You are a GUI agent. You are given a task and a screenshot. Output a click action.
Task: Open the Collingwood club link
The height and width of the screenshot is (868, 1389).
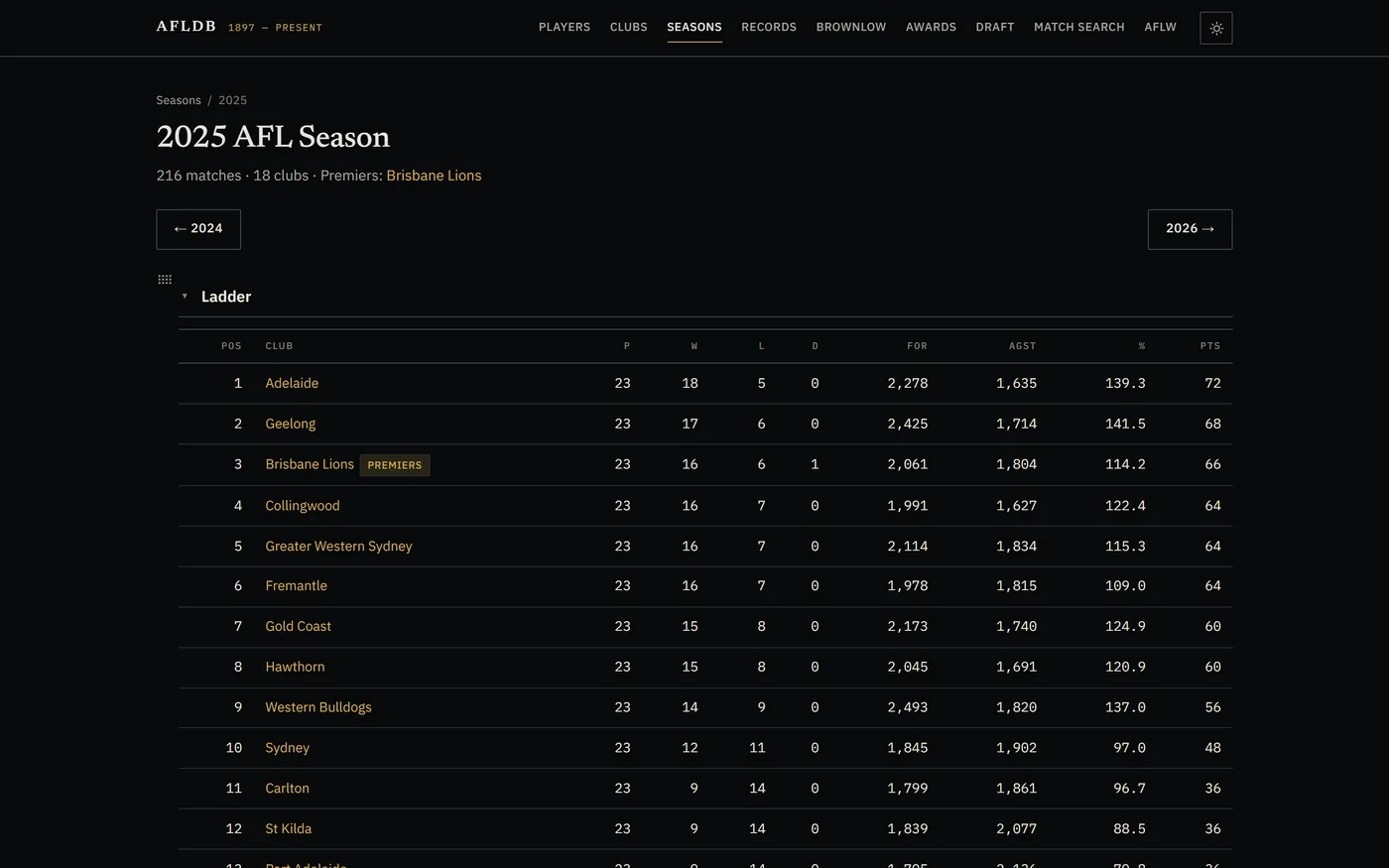click(x=303, y=506)
